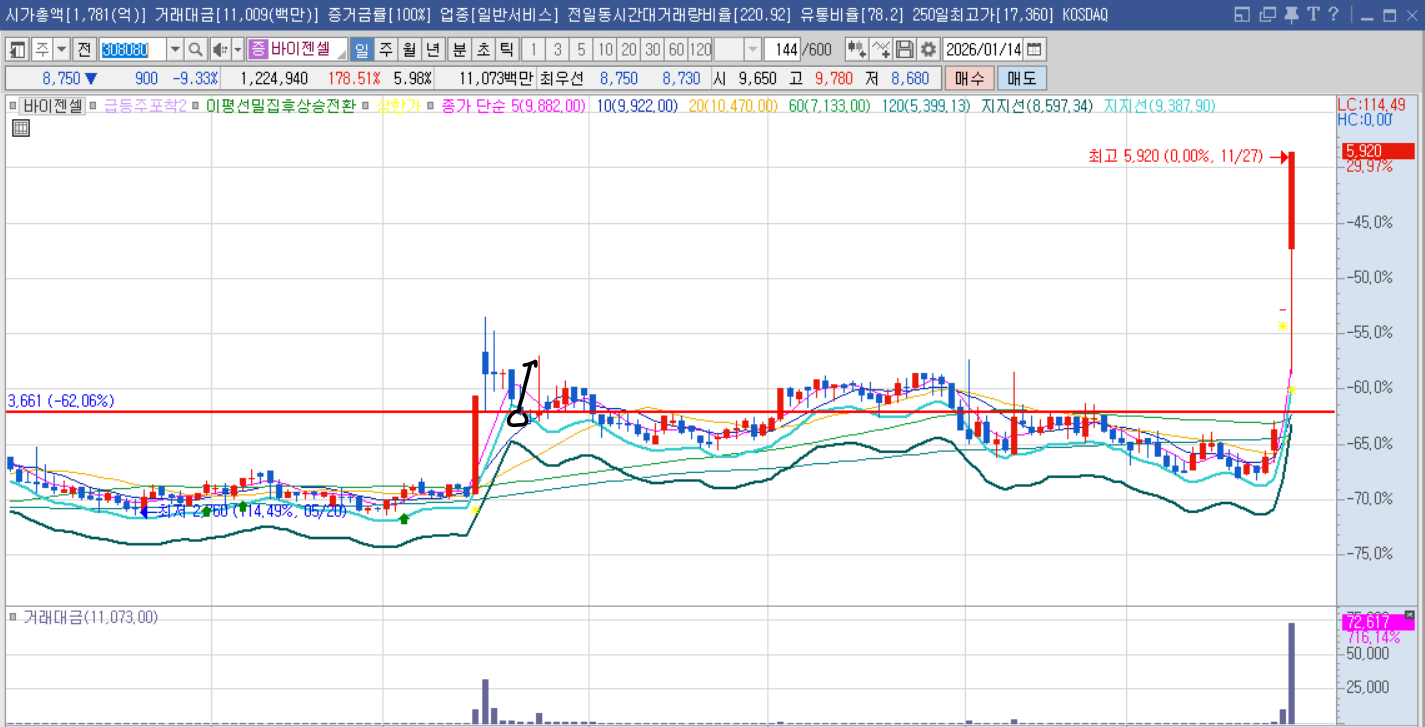1425x727 pixels.
Task: Click the blue 매도 sell button
Action: (1022, 78)
